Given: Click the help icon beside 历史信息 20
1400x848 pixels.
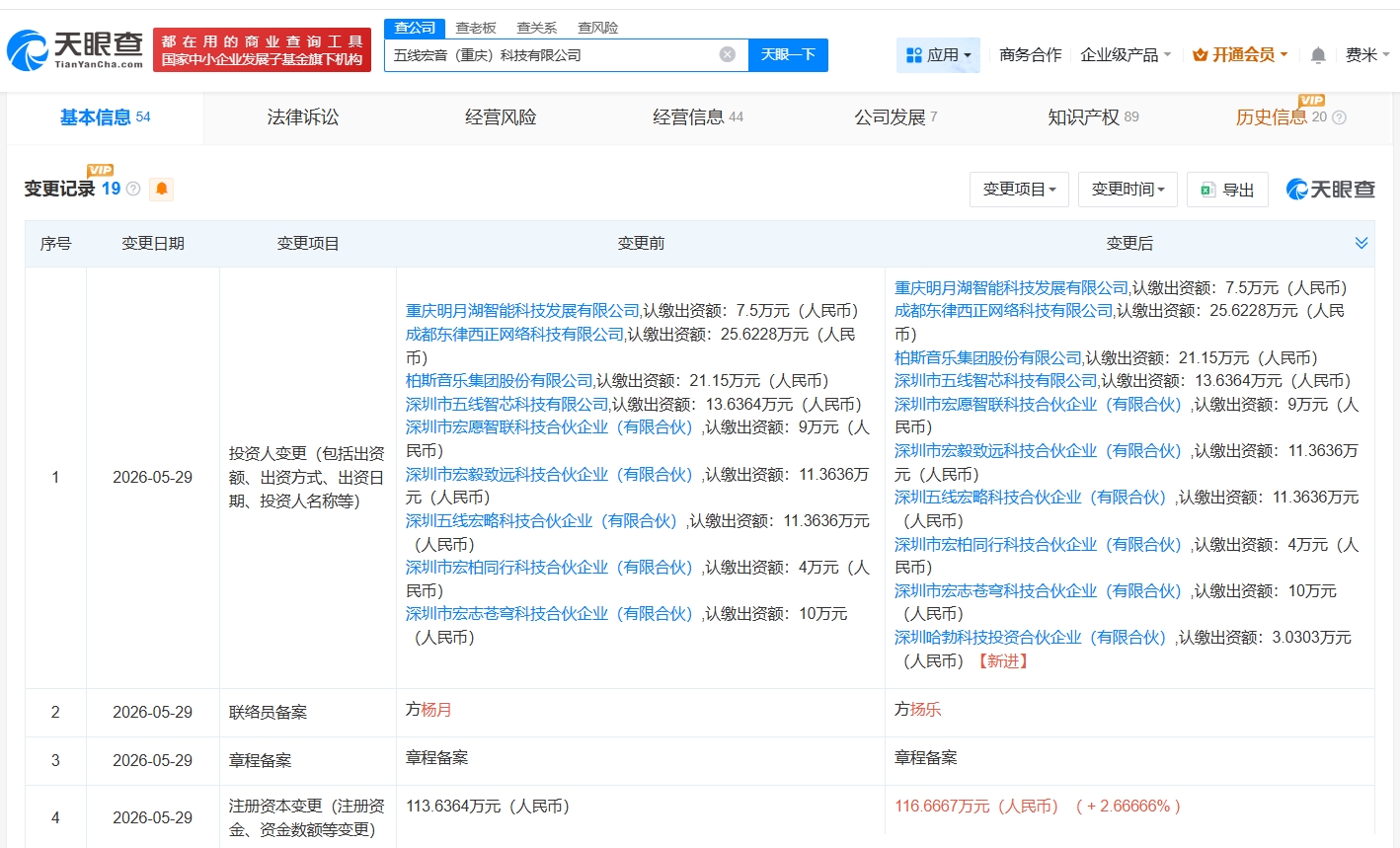Looking at the screenshot, I should [1339, 117].
